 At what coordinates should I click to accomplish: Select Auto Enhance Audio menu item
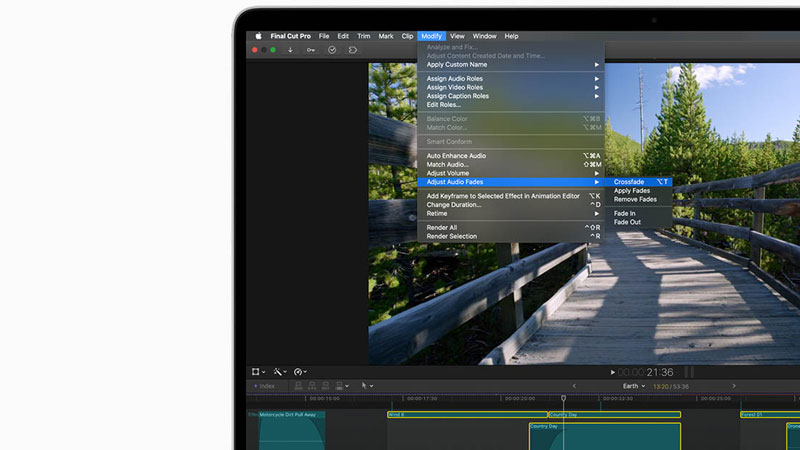click(456, 156)
